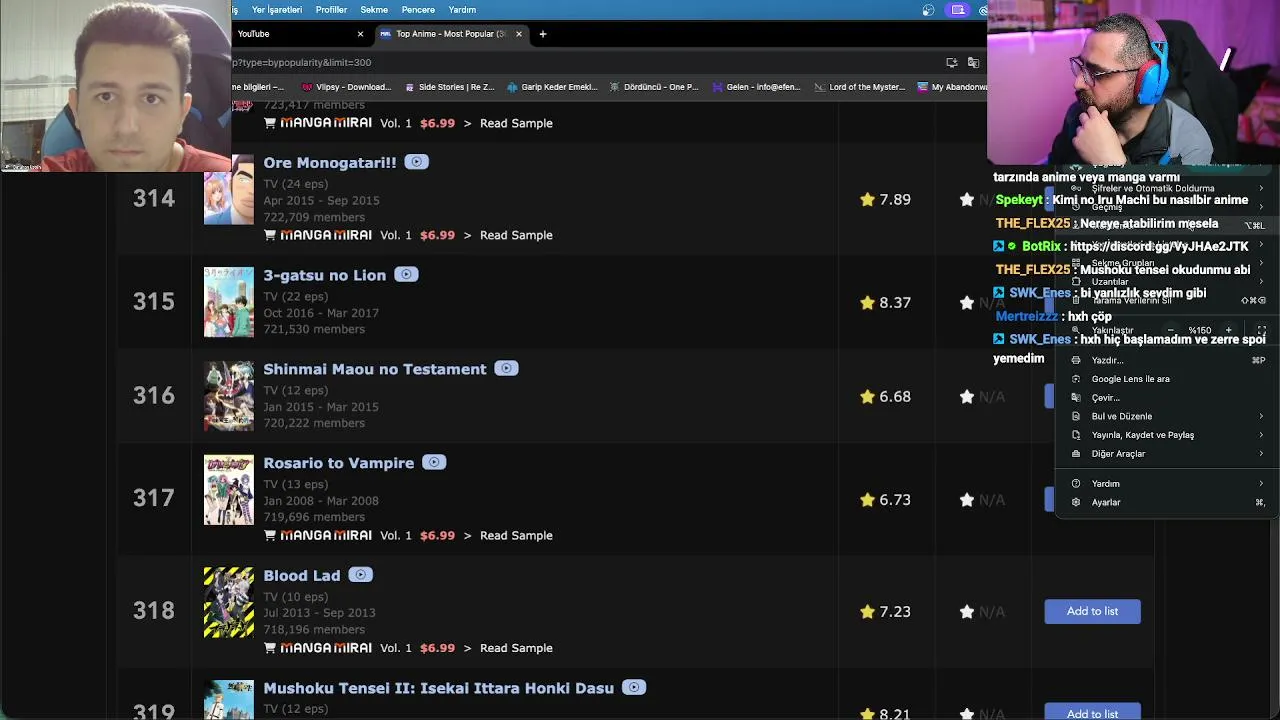The width and height of the screenshot is (1280, 720).
Task: Open Shinmai Maou no Testament cover thumbnail
Action: point(229,396)
